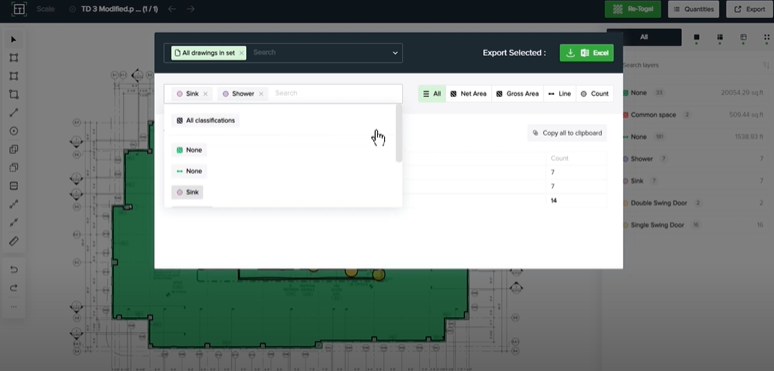Switch to the Gross Area tab

[x=517, y=94]
